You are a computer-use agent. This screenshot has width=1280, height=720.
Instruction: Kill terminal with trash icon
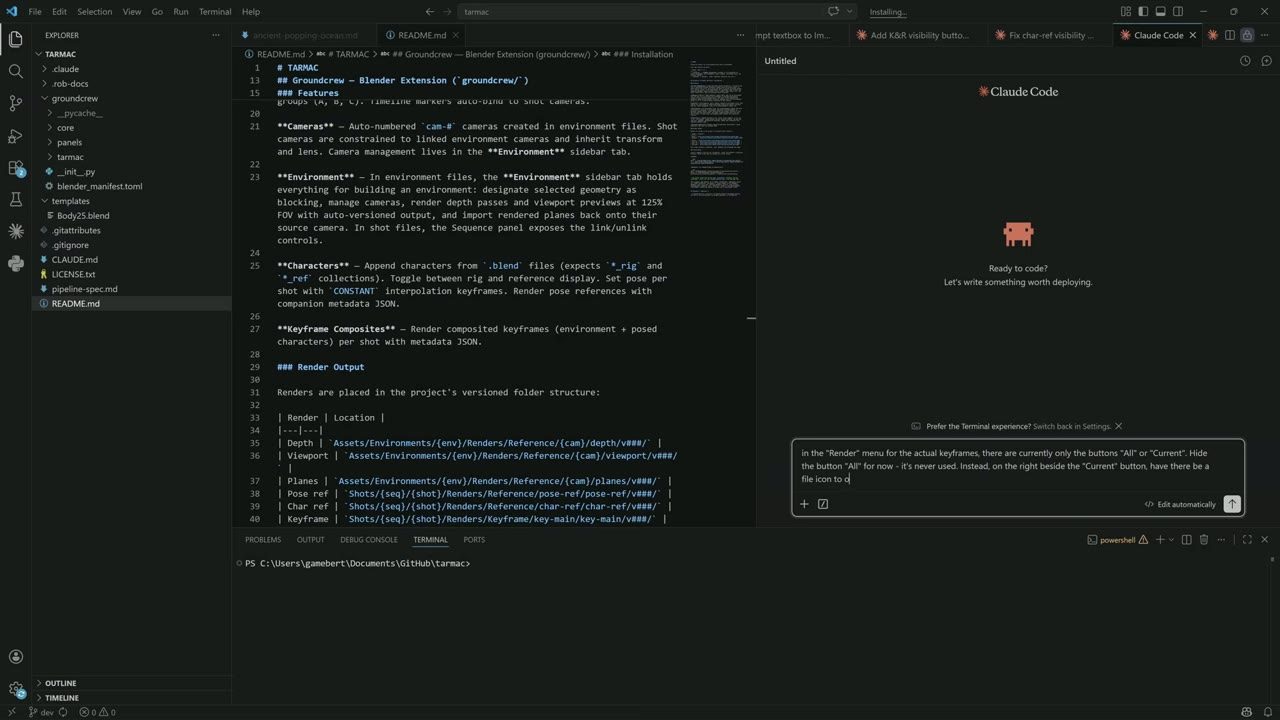(1204, 540)
